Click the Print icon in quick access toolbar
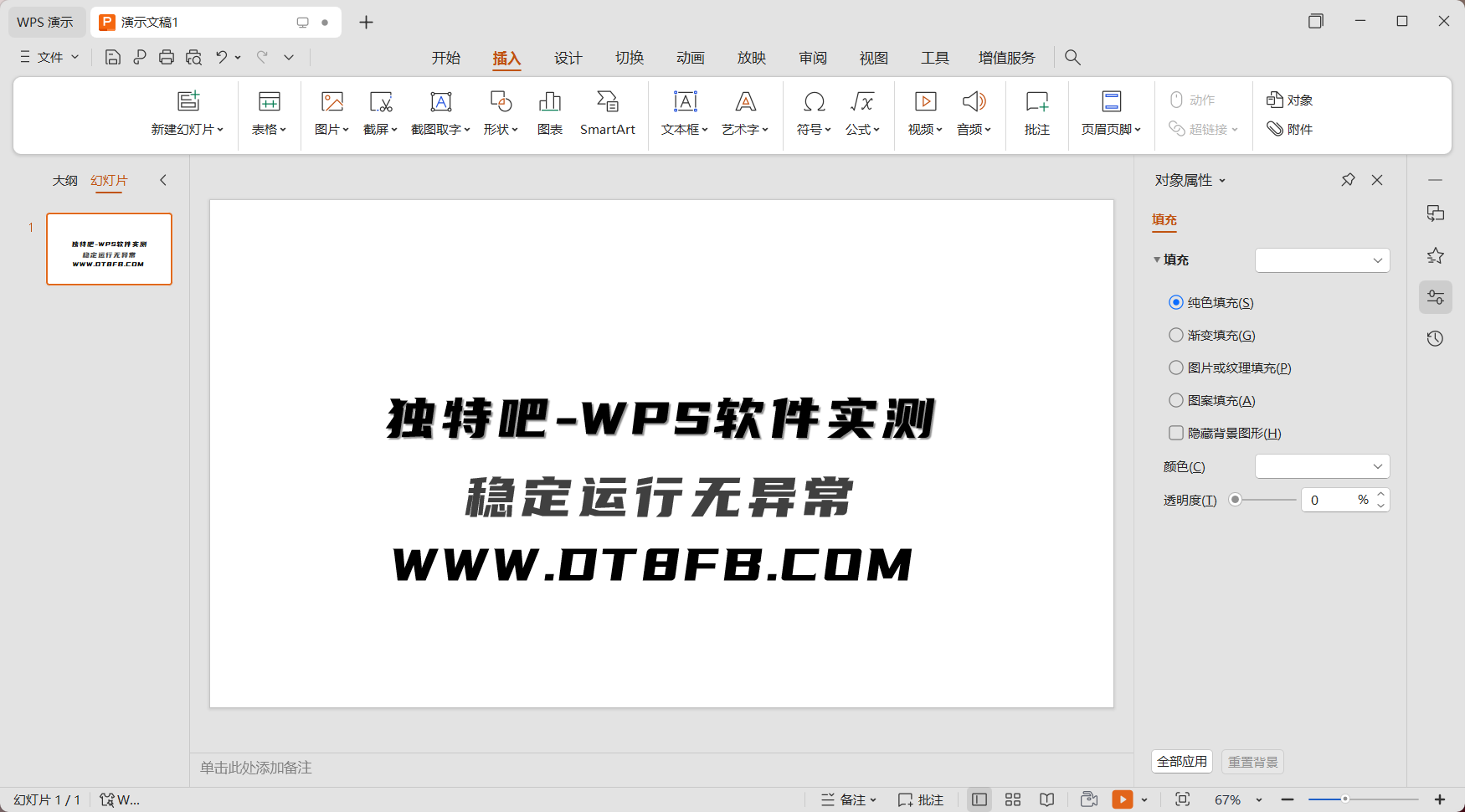1465x812 pixels. point(167,57)
